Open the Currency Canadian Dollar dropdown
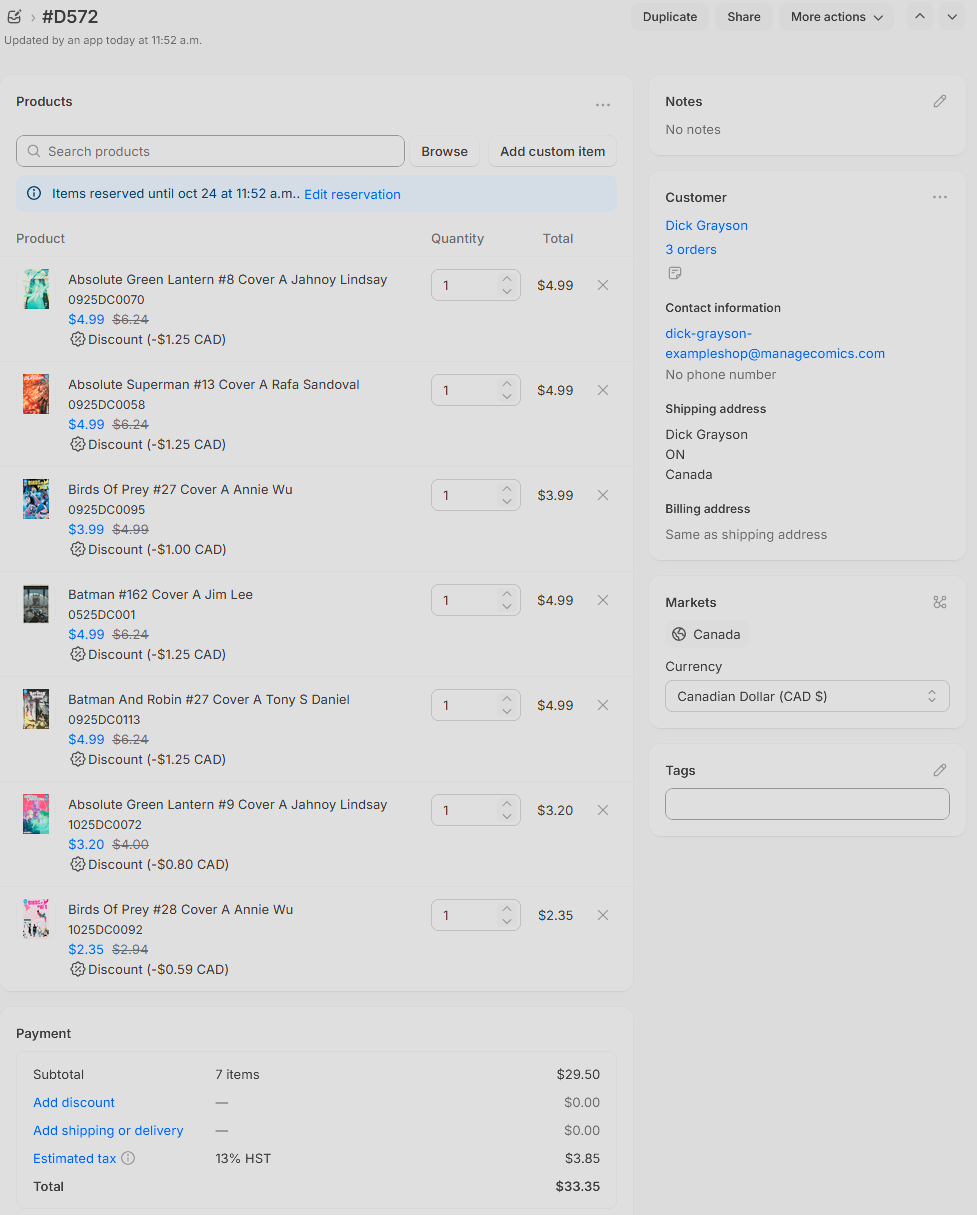The height and width of the screenshot is (1215, 977). pyautogui.click(x=807, y=696)
